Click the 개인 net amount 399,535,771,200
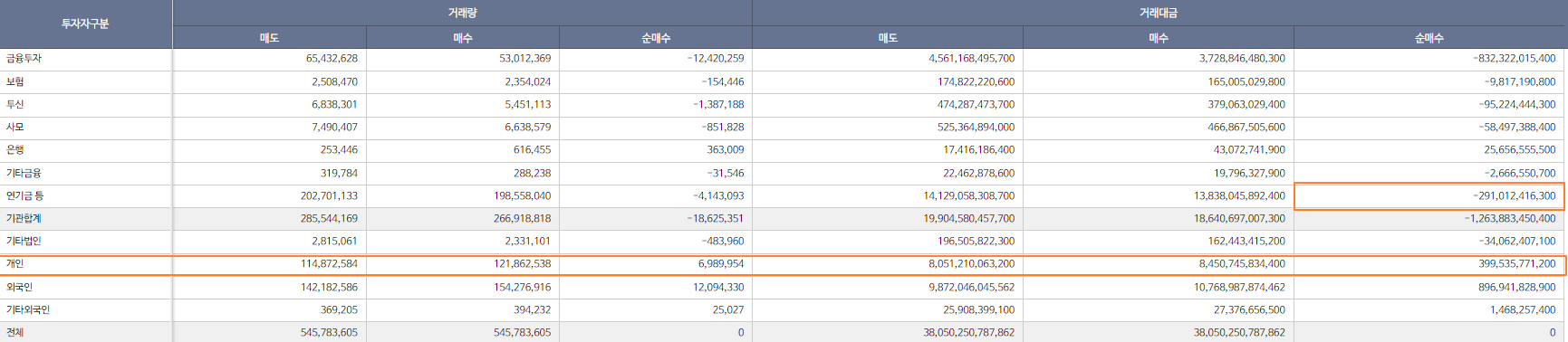This screenshot has height=342, width=1568. pyautogui.click(x=1517, y=264)
